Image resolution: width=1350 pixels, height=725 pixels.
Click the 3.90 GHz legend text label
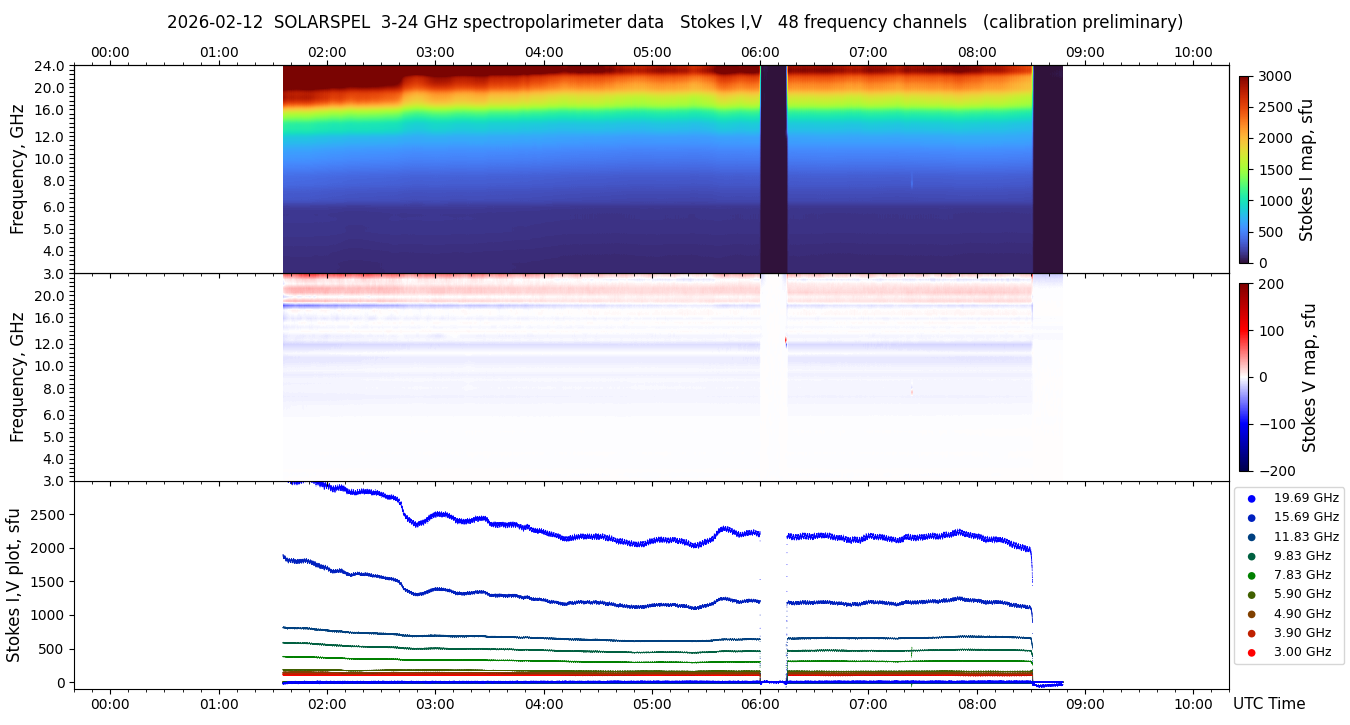1302,633
